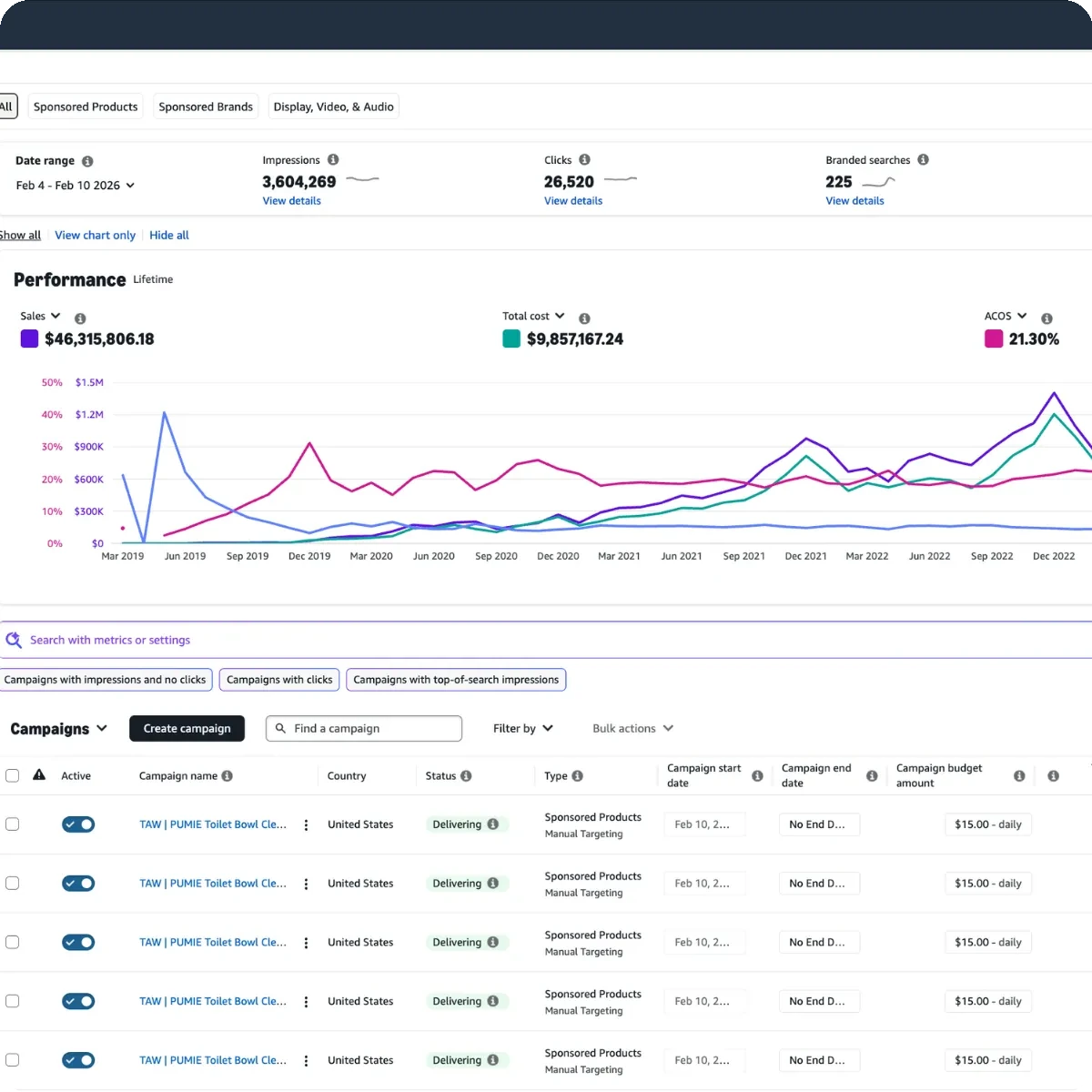Click the Delivering info icon in fifth row

click(x=492, y=1060)
